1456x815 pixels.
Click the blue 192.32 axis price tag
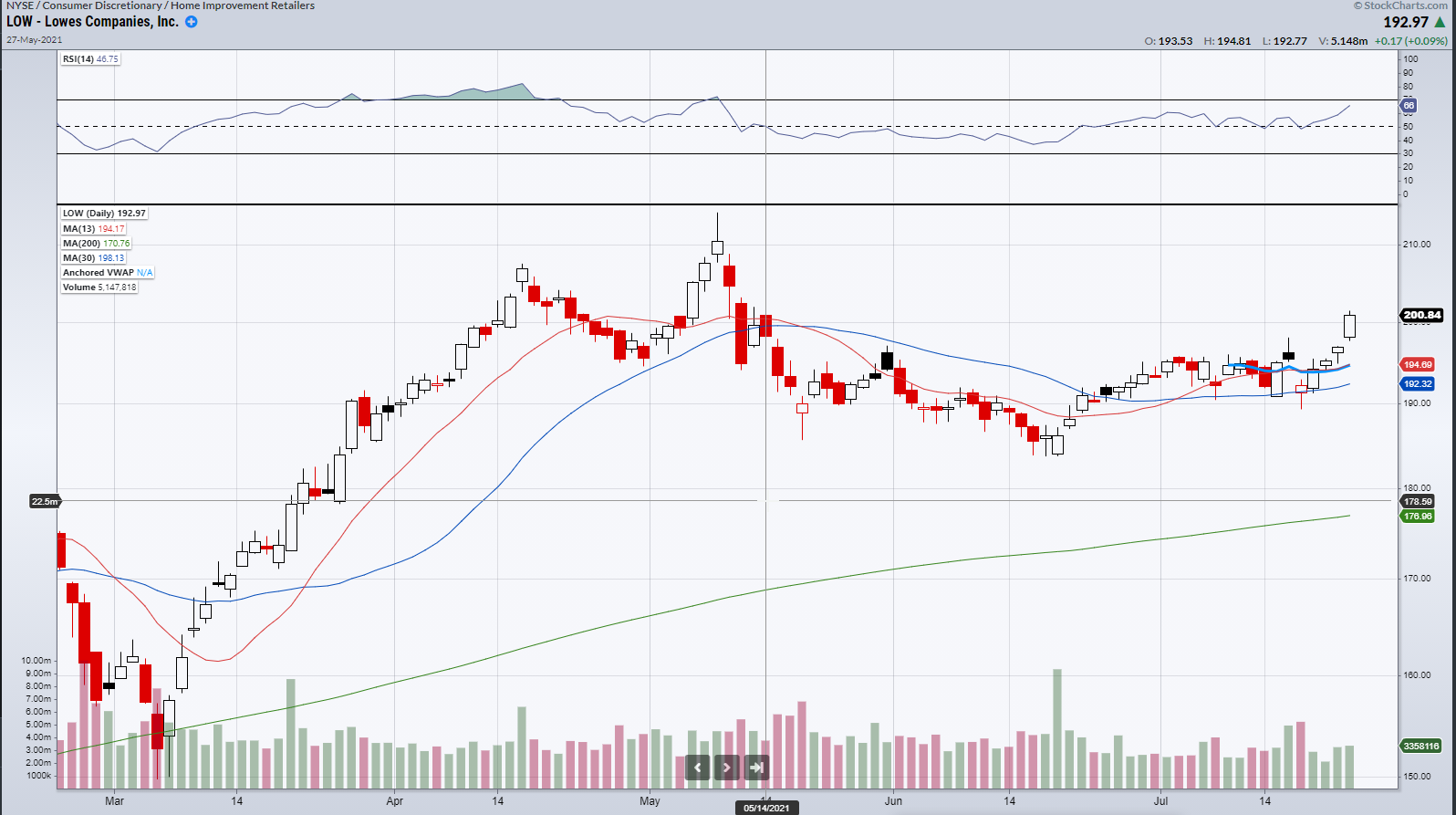coord(1418,384)
